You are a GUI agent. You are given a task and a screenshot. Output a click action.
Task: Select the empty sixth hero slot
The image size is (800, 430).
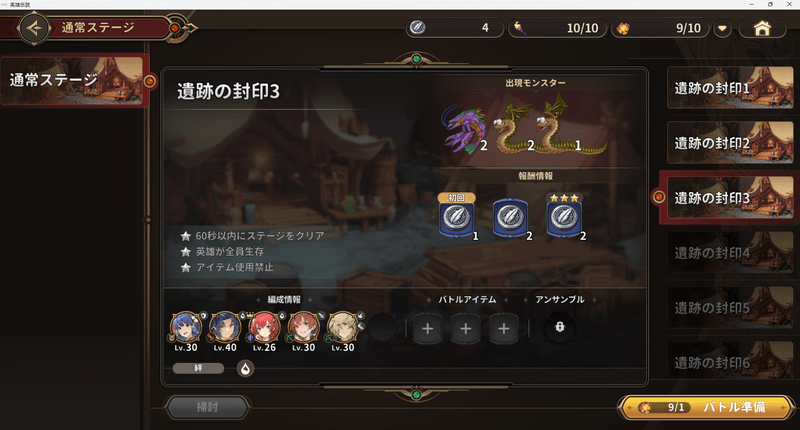coord(382,327)
